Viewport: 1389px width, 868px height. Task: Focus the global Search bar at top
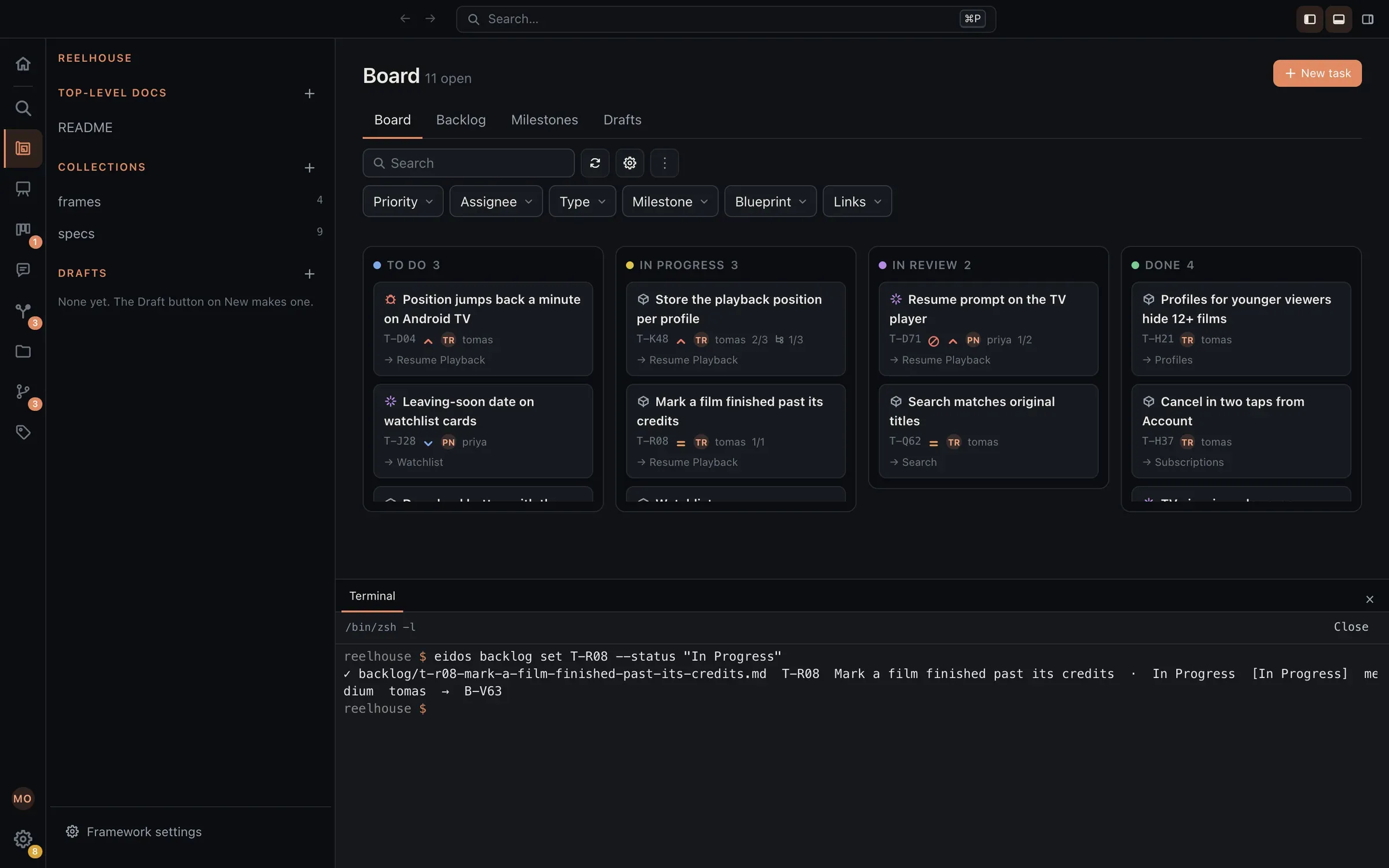(726, 19)
